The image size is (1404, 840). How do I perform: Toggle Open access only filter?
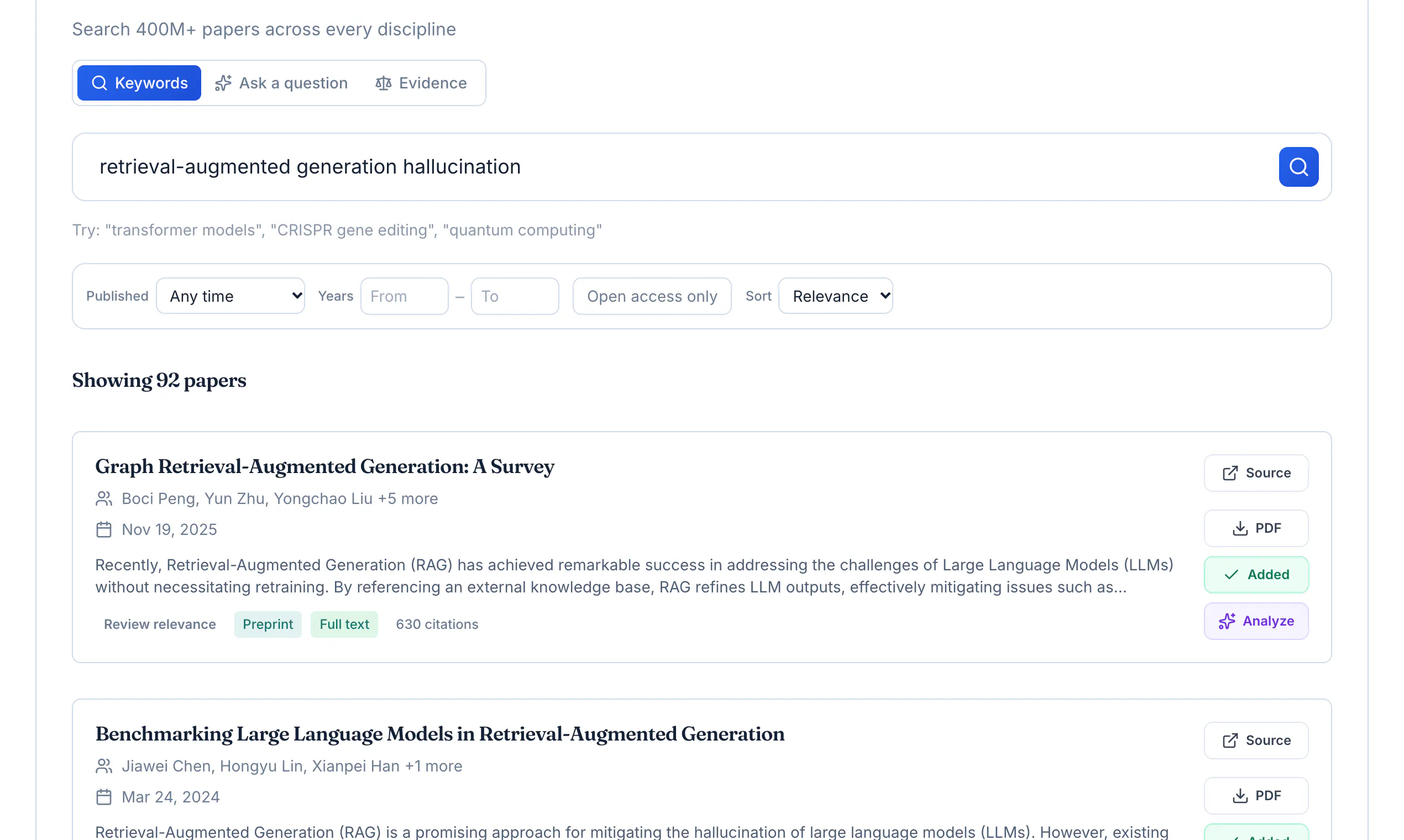point(652,296)
